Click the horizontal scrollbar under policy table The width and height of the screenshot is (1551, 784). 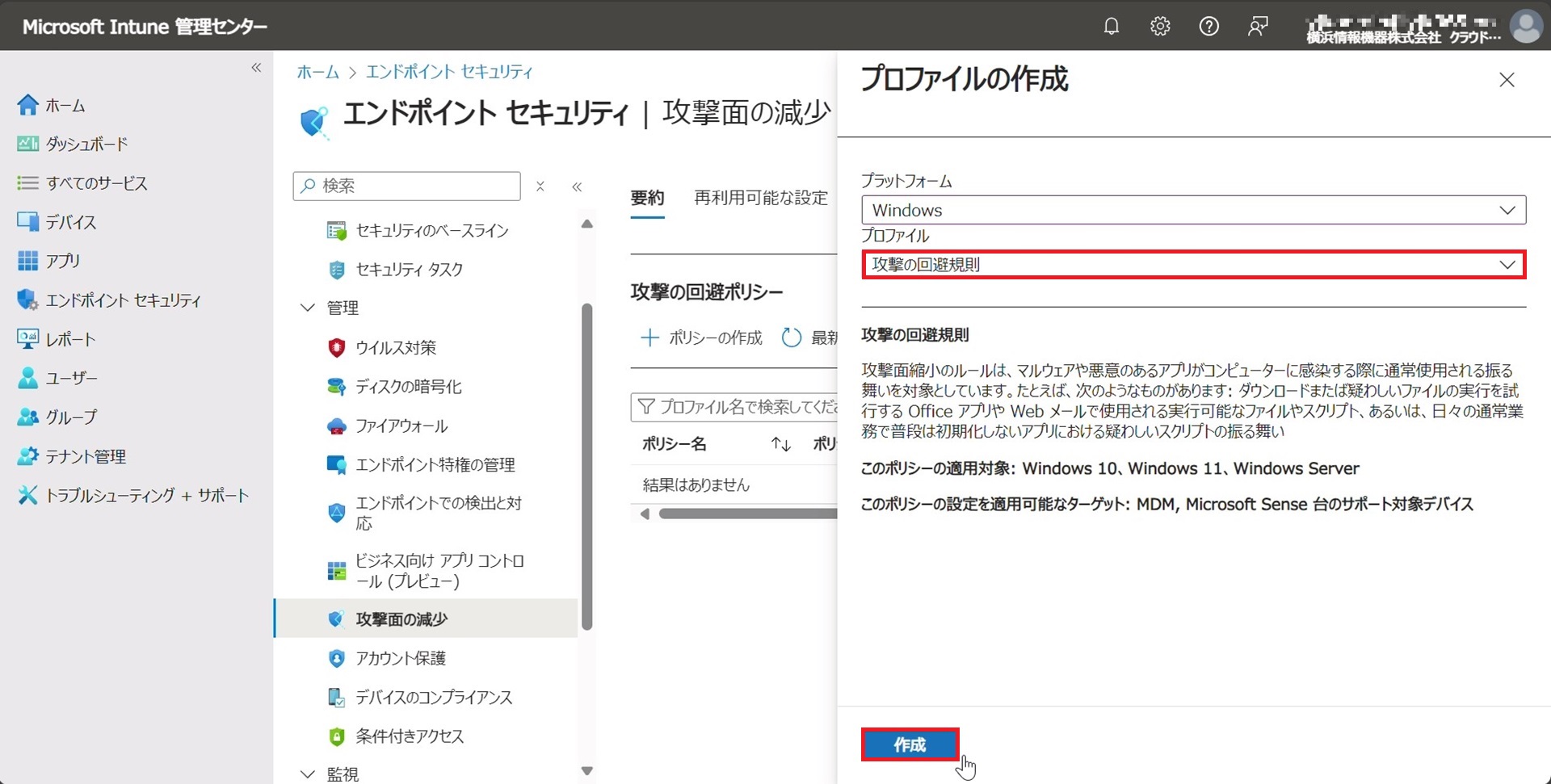click(x=748, y=514)
